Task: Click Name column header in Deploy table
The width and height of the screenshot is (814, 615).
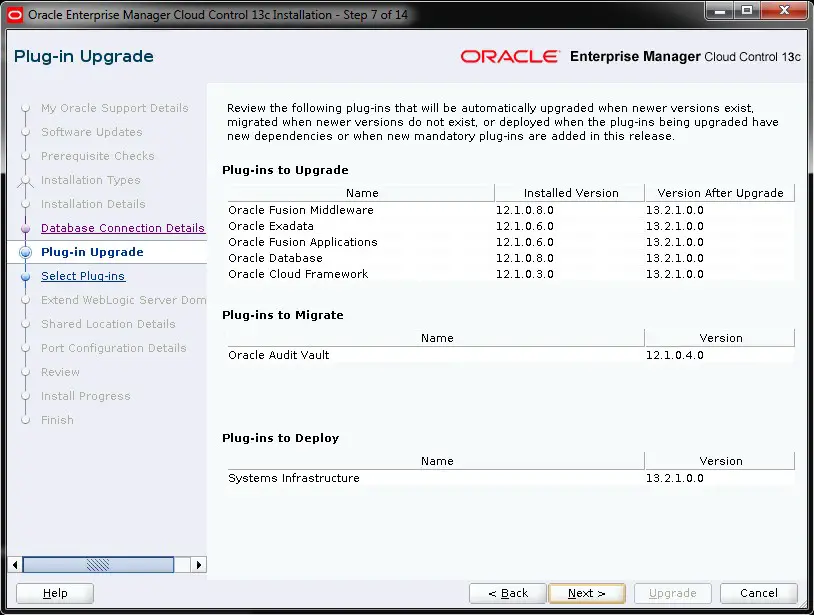Action: [x=436, y=461]
